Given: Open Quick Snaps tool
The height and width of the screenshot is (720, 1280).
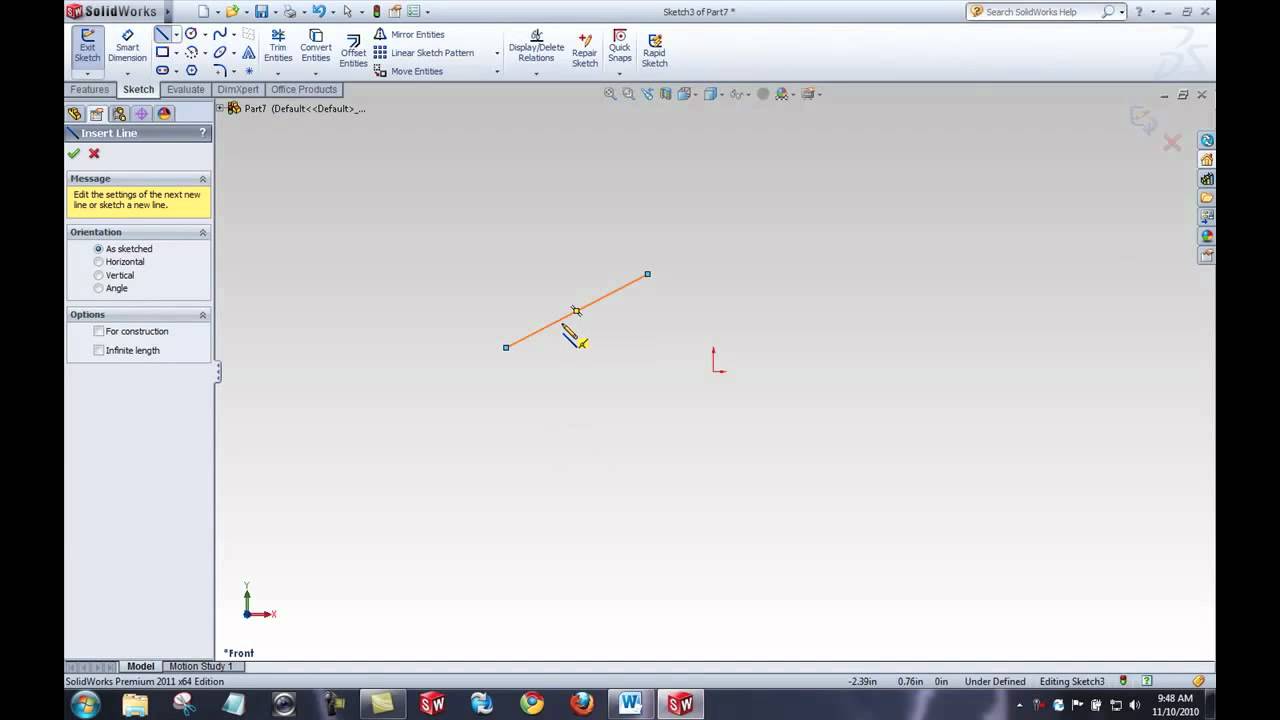Looking at the screenshot, I should [x=620, y=46].
